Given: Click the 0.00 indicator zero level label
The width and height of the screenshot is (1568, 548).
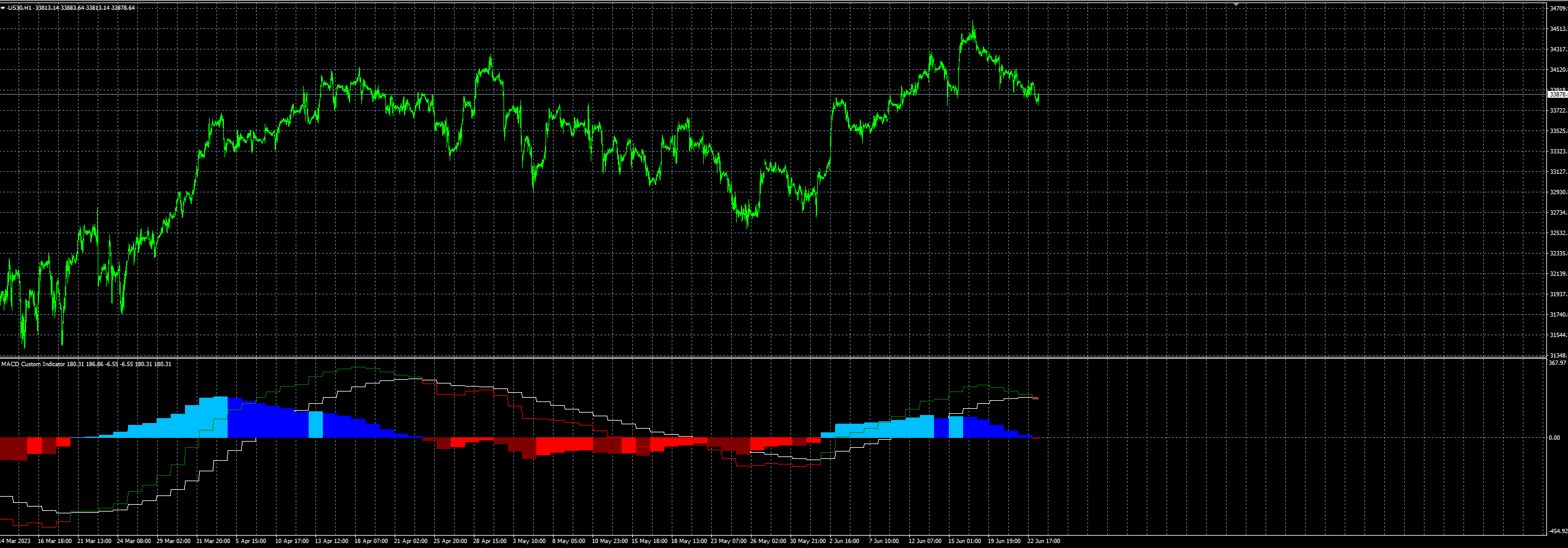Looking at the screenshot, I should (x=1554, y=438).
